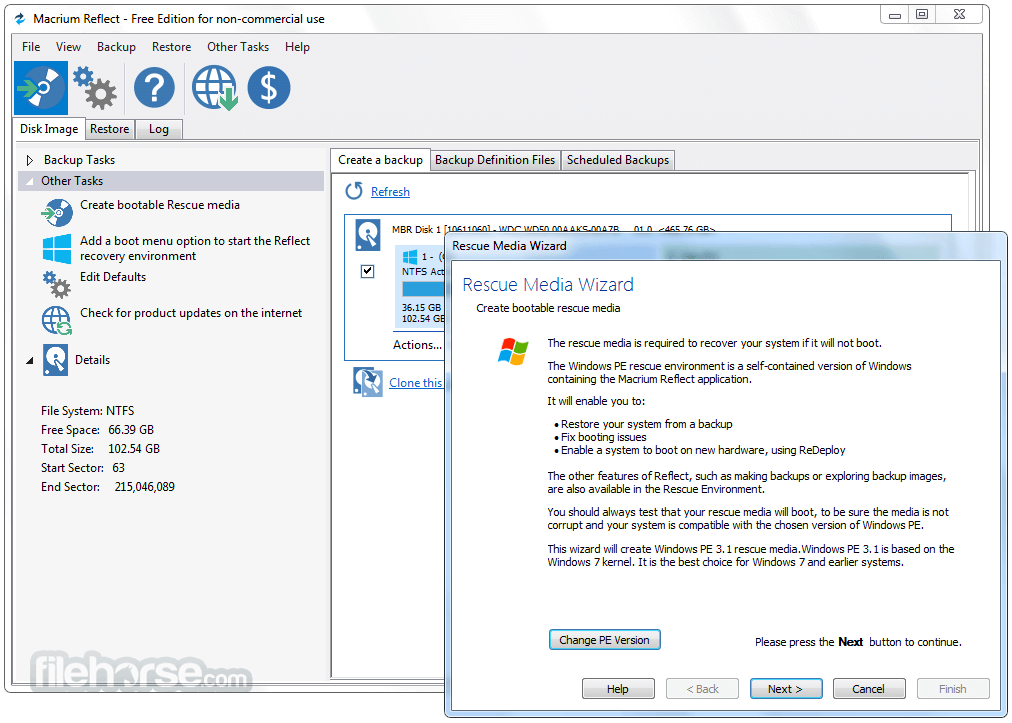This screenshot has height=723, width=1012.
Task: Click the globe download updates toolbar icon
Action: coord(215,88)
